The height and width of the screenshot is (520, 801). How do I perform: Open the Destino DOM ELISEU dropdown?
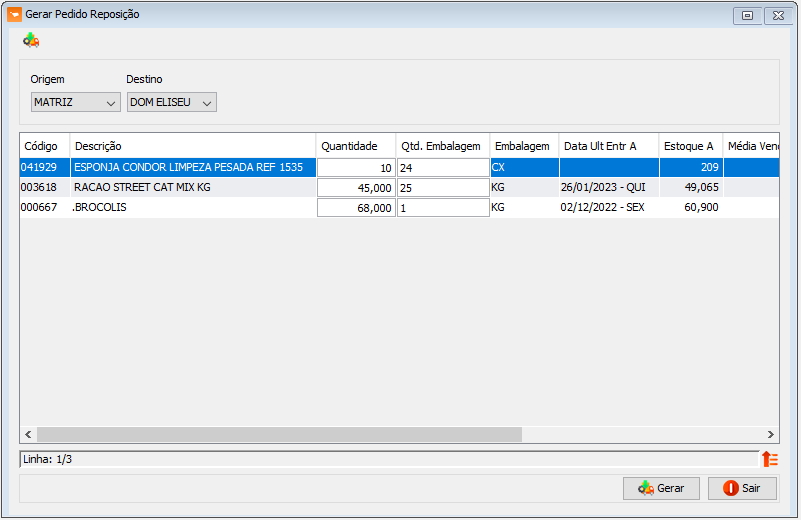(x=172, y=102)
